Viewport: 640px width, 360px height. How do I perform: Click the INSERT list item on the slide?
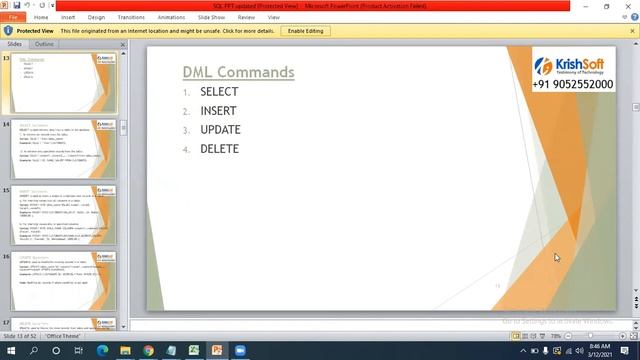[218, 111]
